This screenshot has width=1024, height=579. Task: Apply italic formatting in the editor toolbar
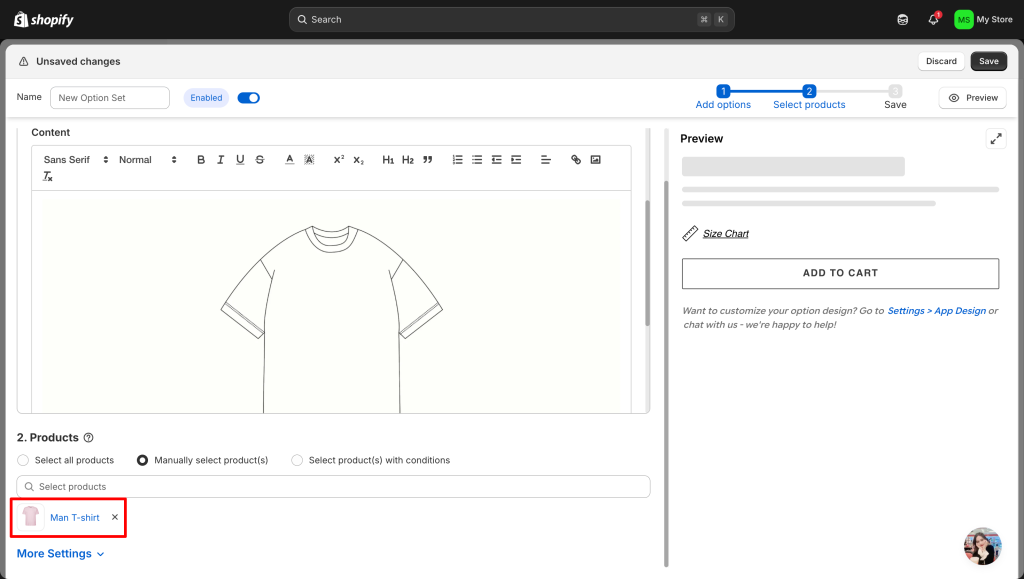(x=220, y=160)
